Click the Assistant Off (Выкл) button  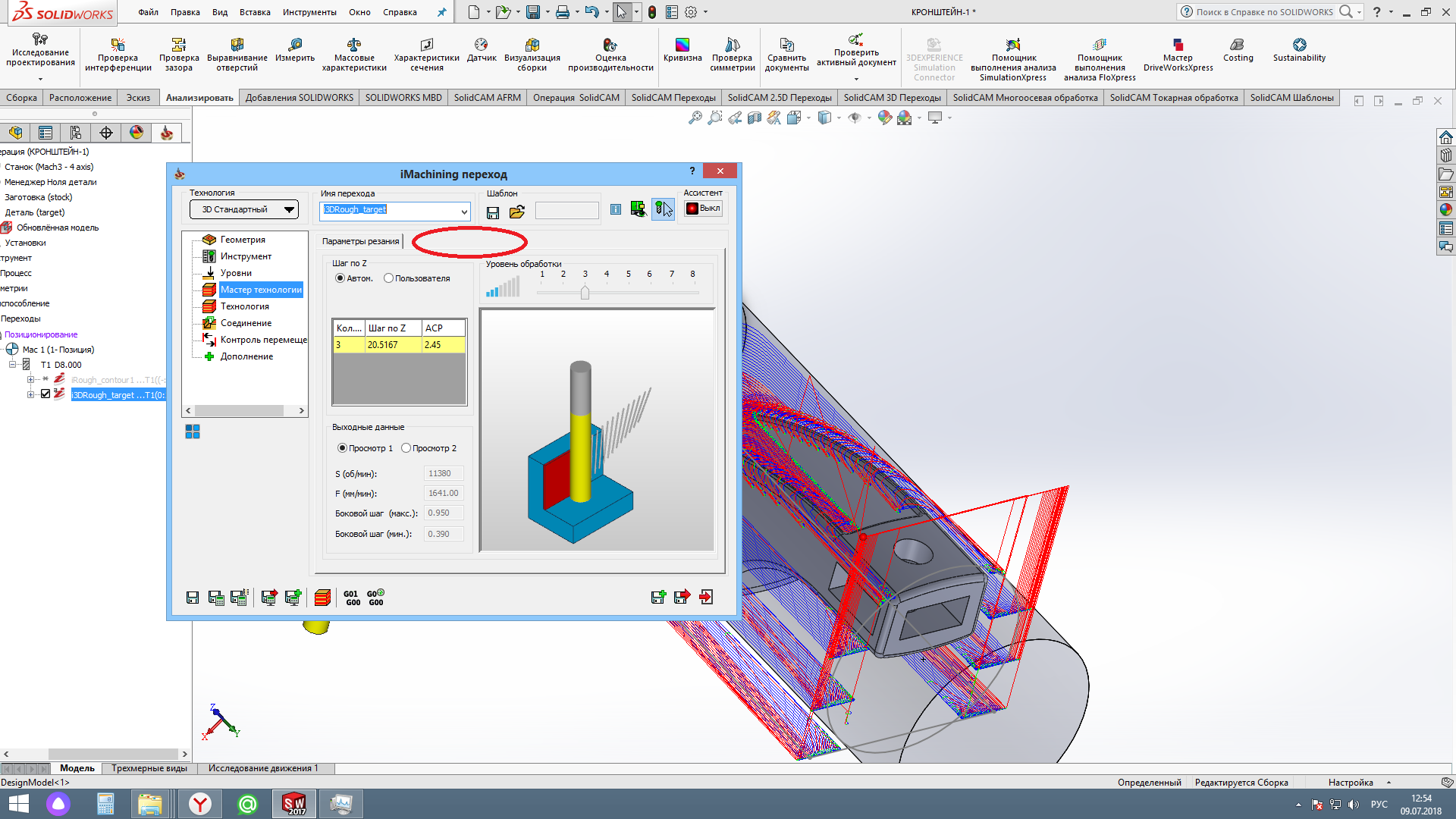703,209
